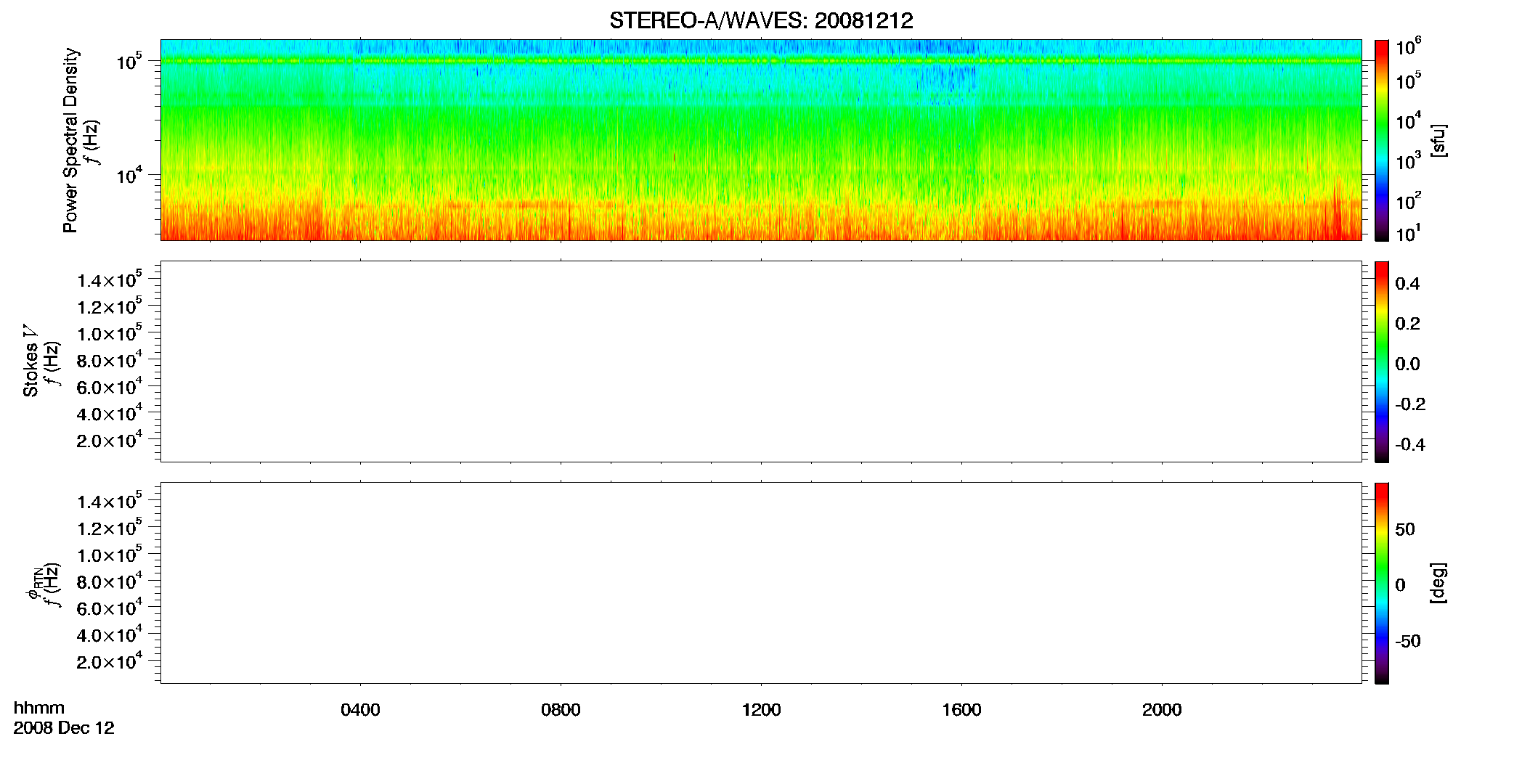Select the "2000" time axis label
Screen dimensions: 1522x784
[1162, 710]
